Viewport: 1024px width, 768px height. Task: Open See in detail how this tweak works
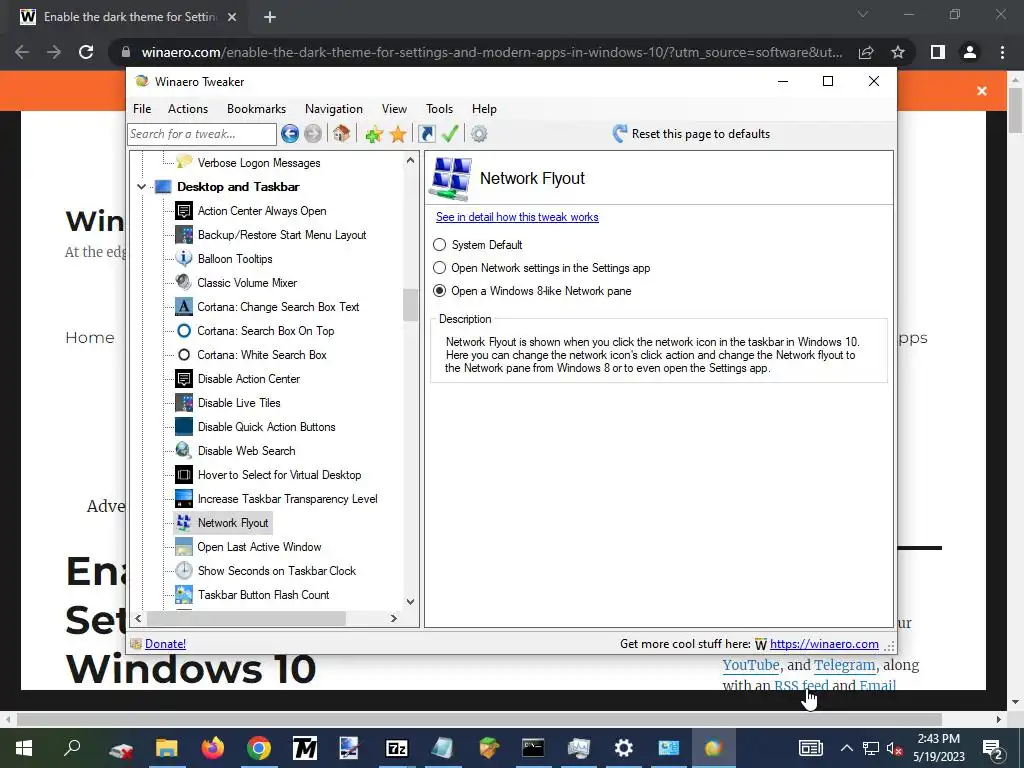pyautogui.click(x=517, y=217)
